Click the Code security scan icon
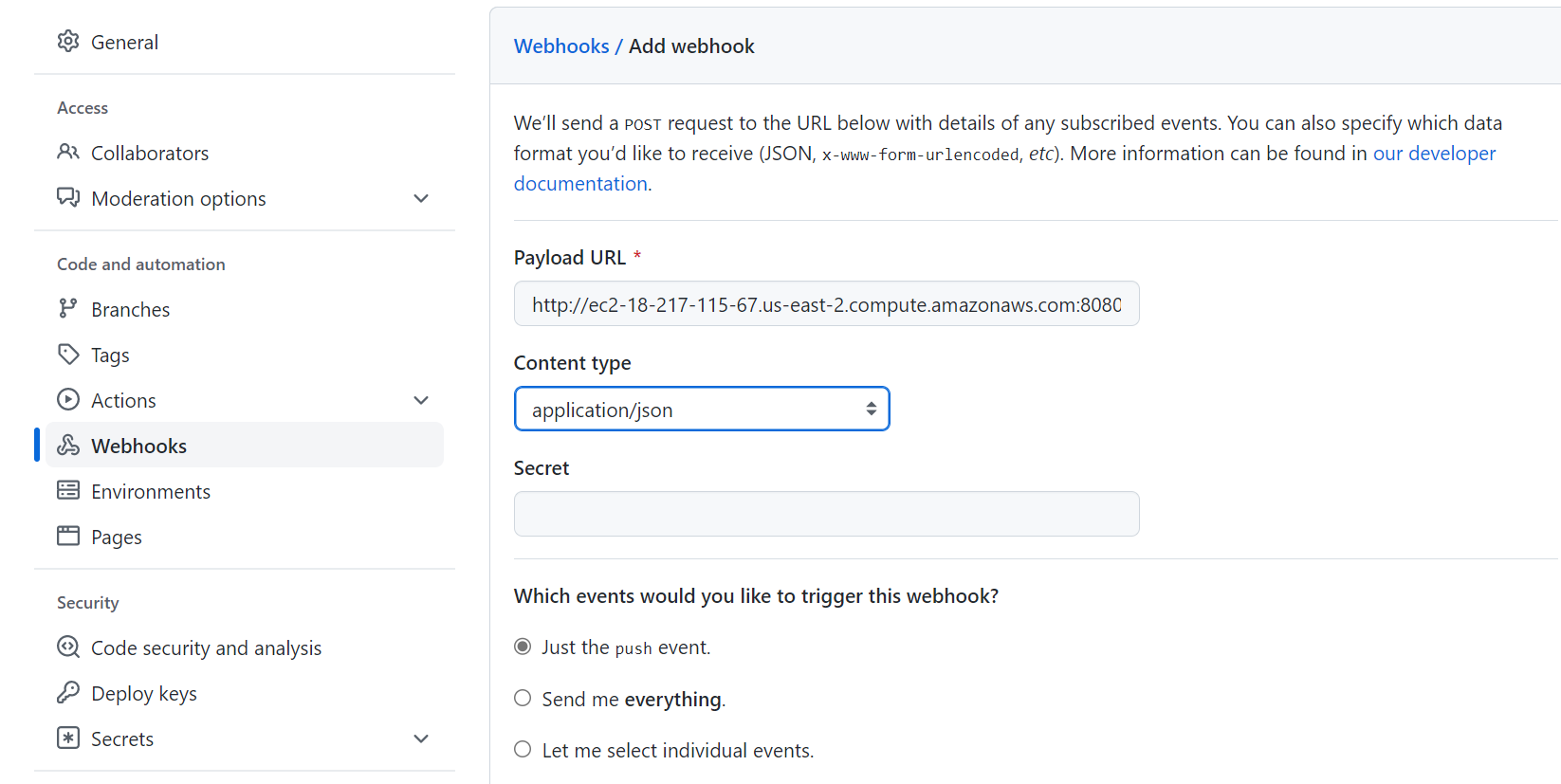The height and width of the screenshot is (784, 1561). click(68, 647)
